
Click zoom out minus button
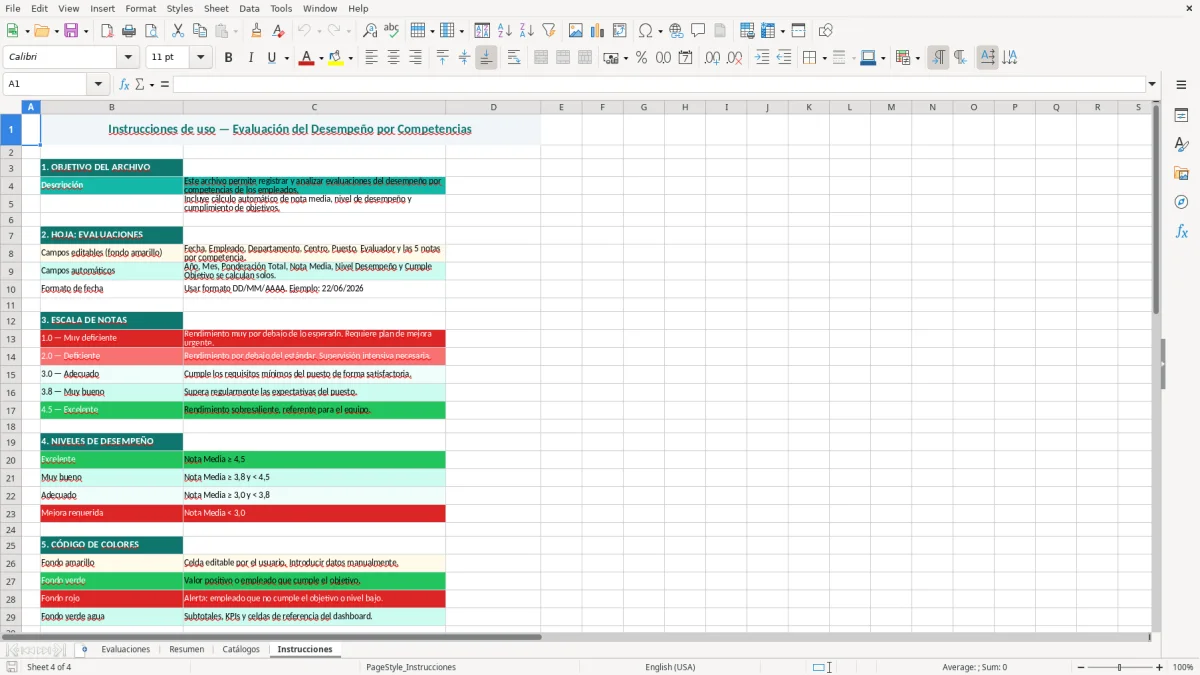point(1081,667)
